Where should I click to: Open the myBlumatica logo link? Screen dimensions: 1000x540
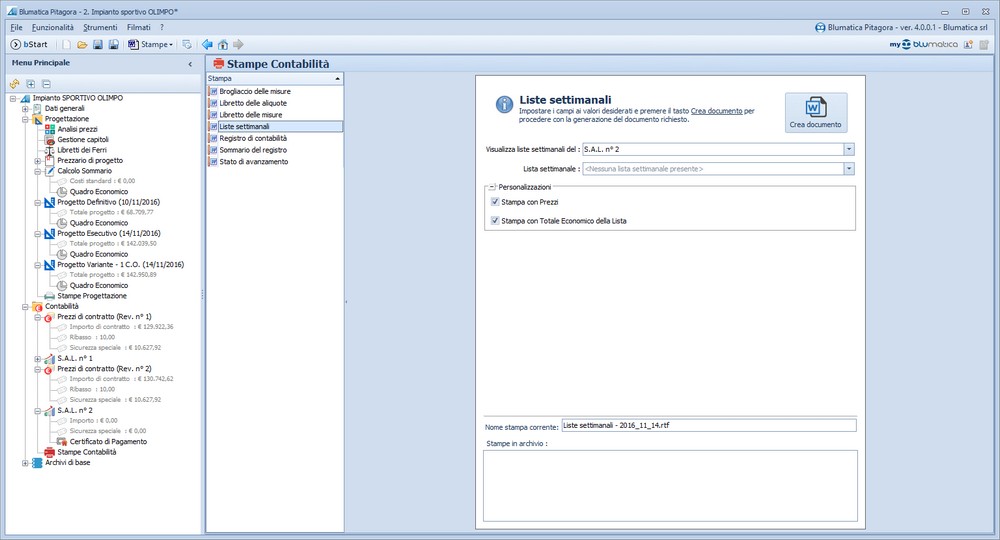click(923, 45)
